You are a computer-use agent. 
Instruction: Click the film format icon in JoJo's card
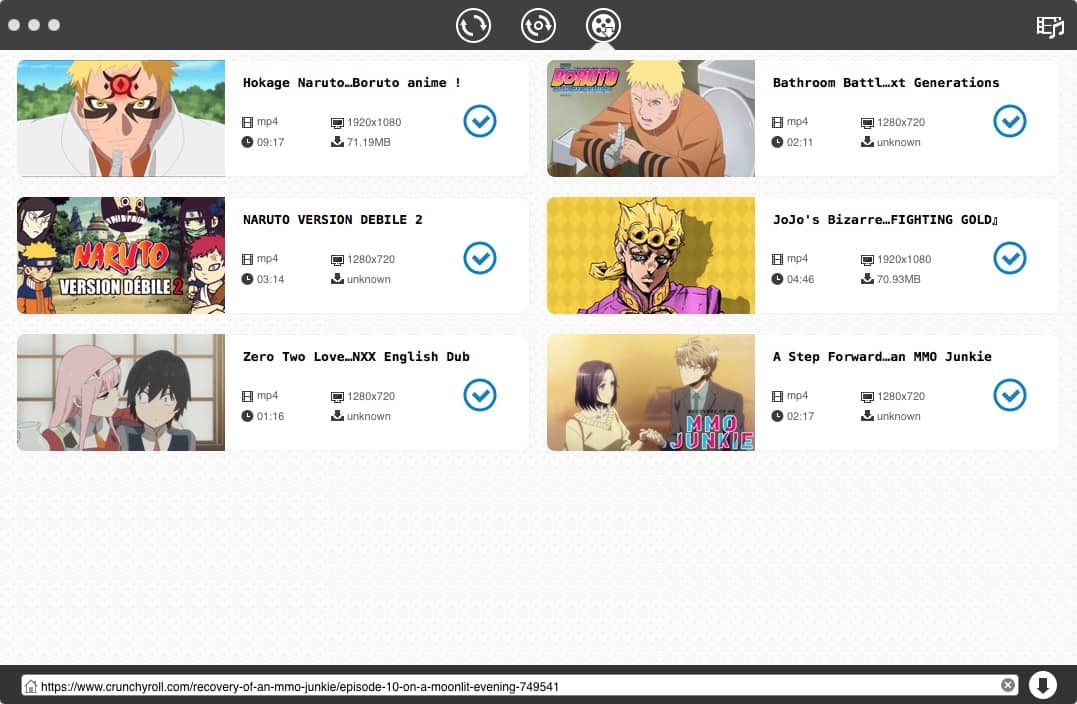(x=777, y=259)
